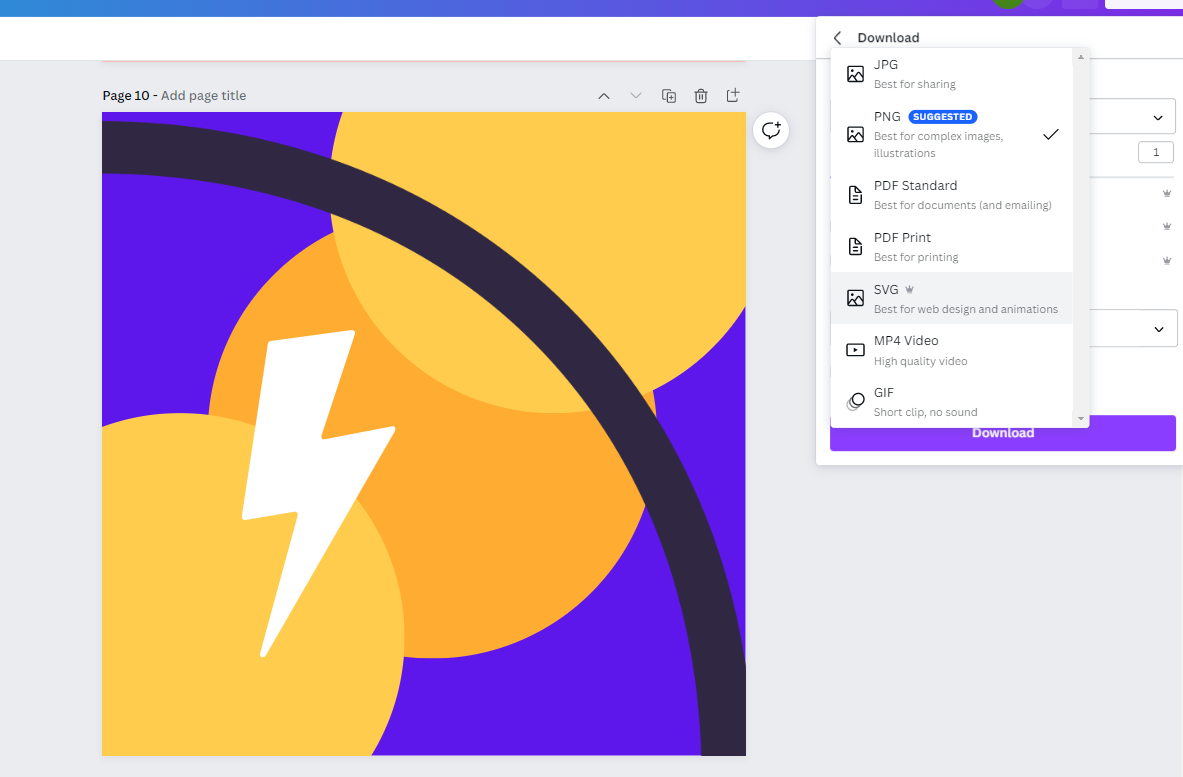Click the MP4 Video play icon
The image size is (1183, 777).
856,350
